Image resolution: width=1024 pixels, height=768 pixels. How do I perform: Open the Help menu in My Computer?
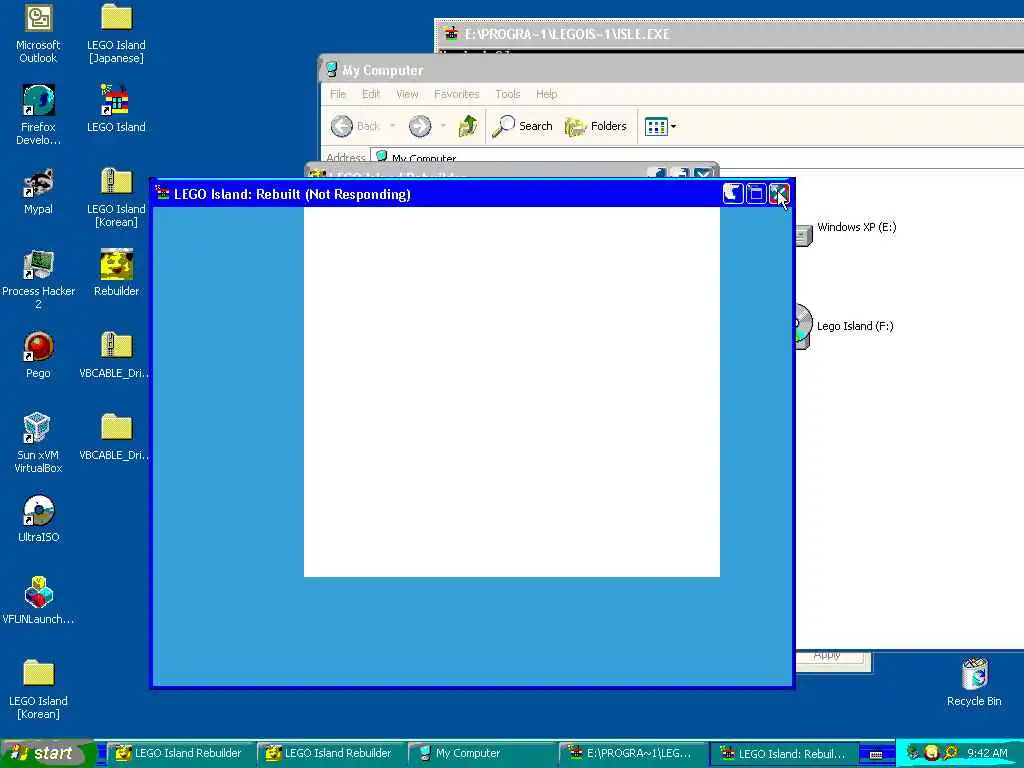pos(547,94)
